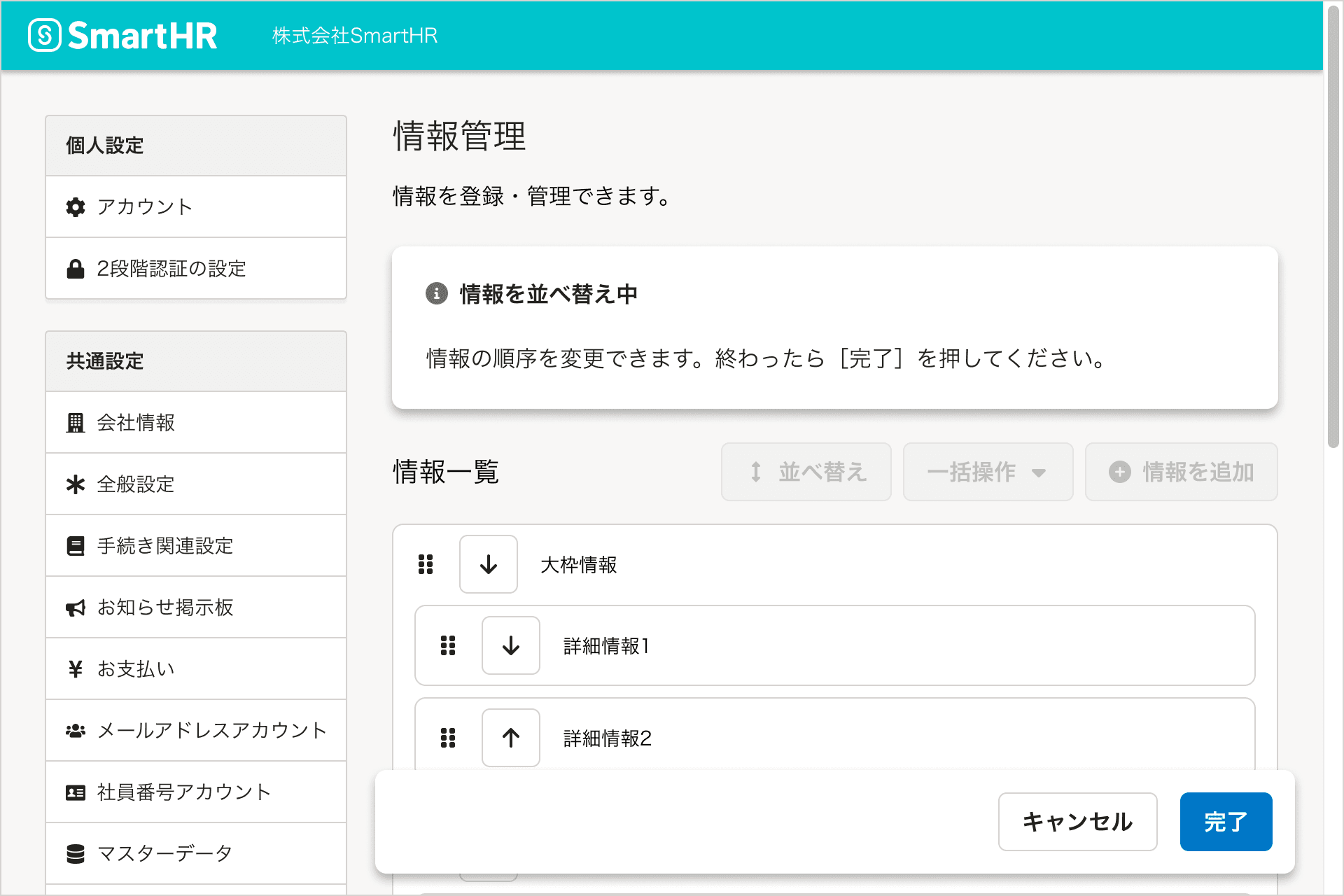
Task: Click the SmartHR logo in the header
Action: [122, 35]
